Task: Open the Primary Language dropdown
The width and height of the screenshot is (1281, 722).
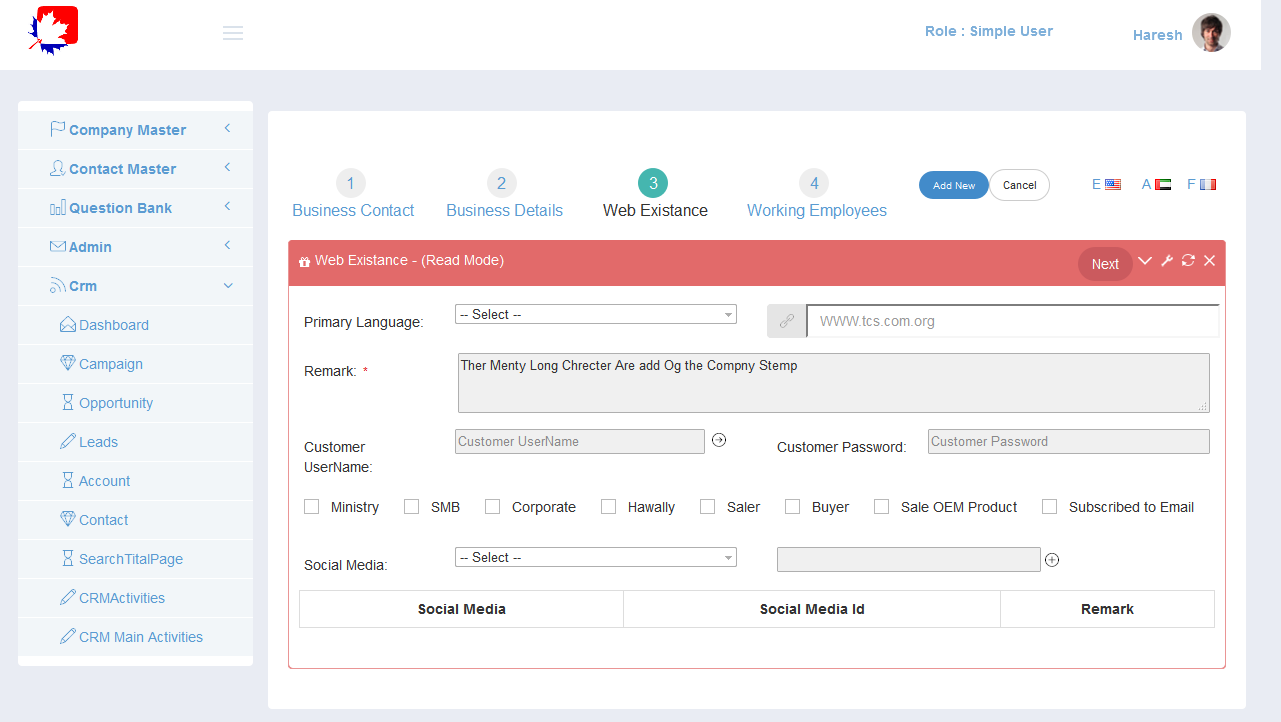Action: [595, 314]
